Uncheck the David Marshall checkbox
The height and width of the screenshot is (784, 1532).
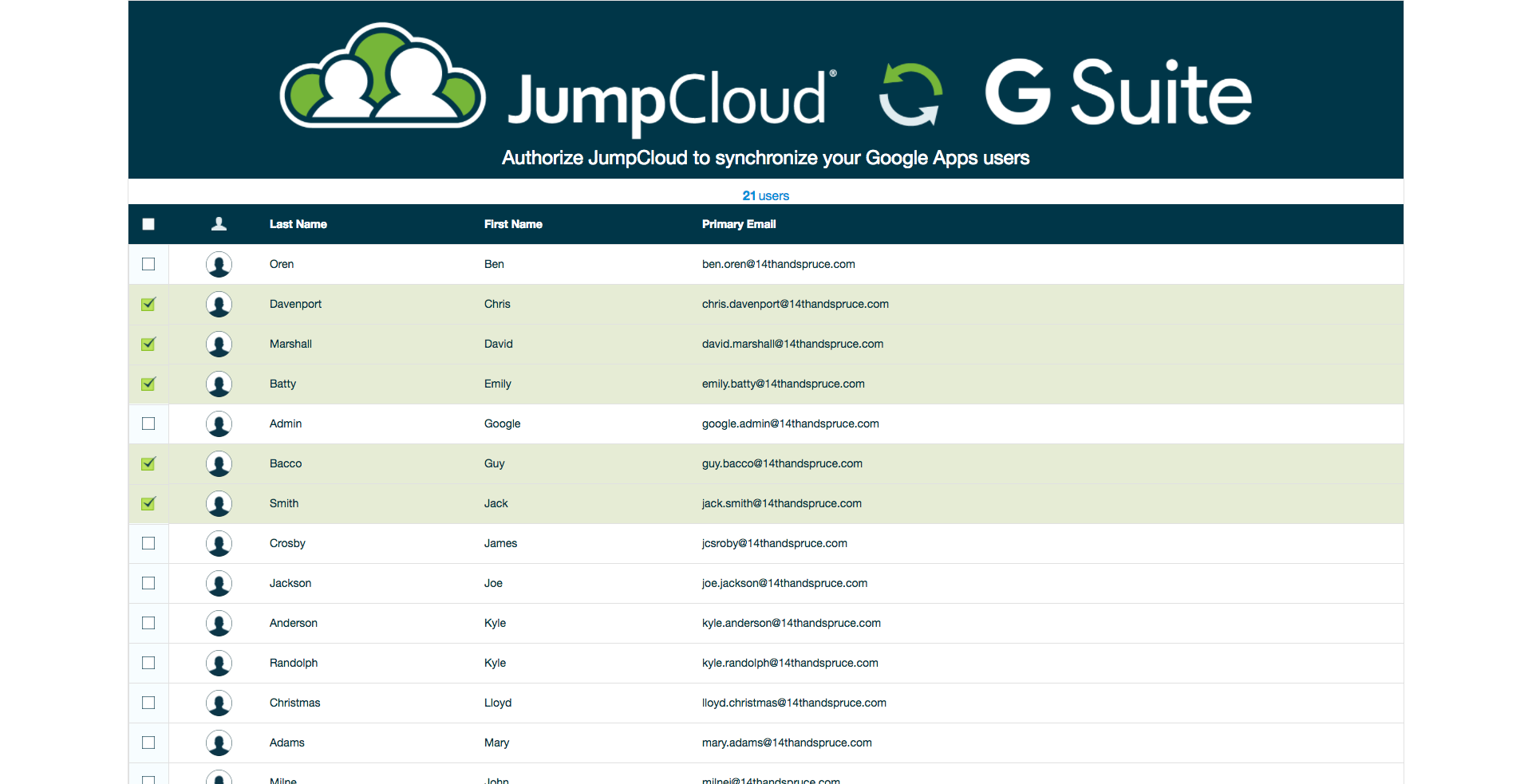(x=148, y=344)
